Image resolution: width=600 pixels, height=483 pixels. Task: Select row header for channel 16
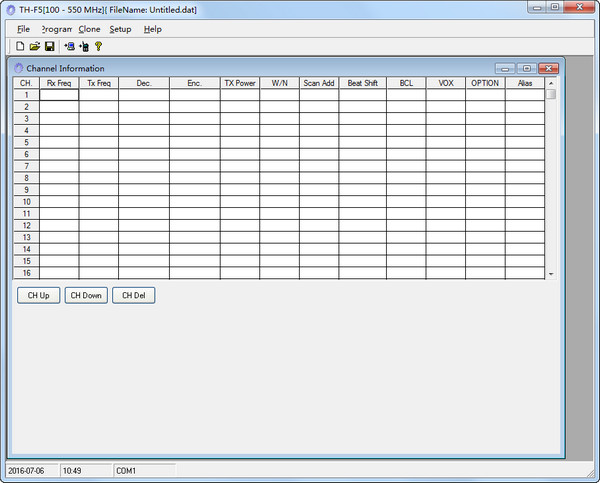tap(26, 273)
